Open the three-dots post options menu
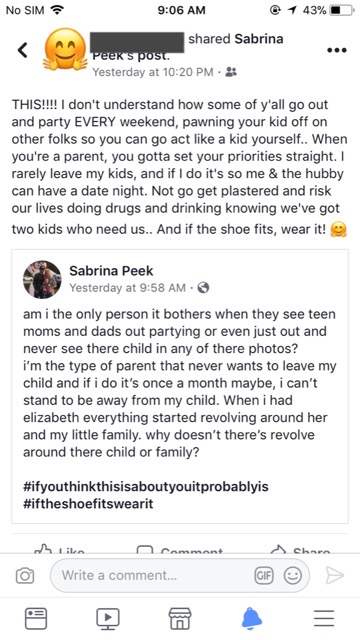Screen dimensions: 360x640 tap(337, 50)
